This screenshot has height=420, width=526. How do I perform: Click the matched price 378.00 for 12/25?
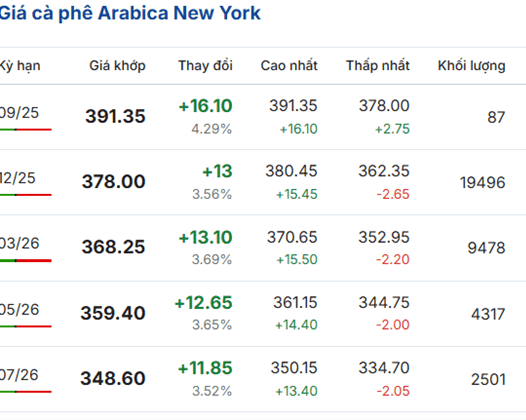(x=114, y=181)
